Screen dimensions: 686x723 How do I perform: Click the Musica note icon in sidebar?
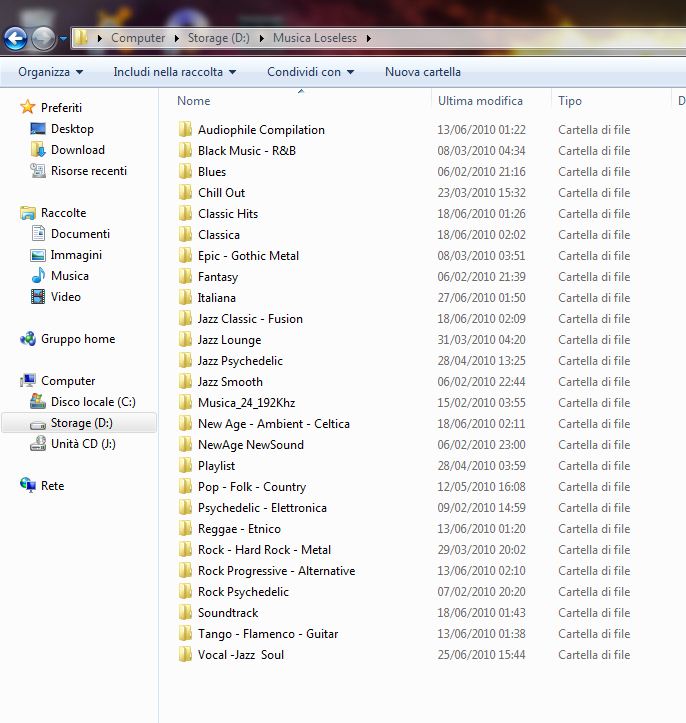[x=38, y=275]
